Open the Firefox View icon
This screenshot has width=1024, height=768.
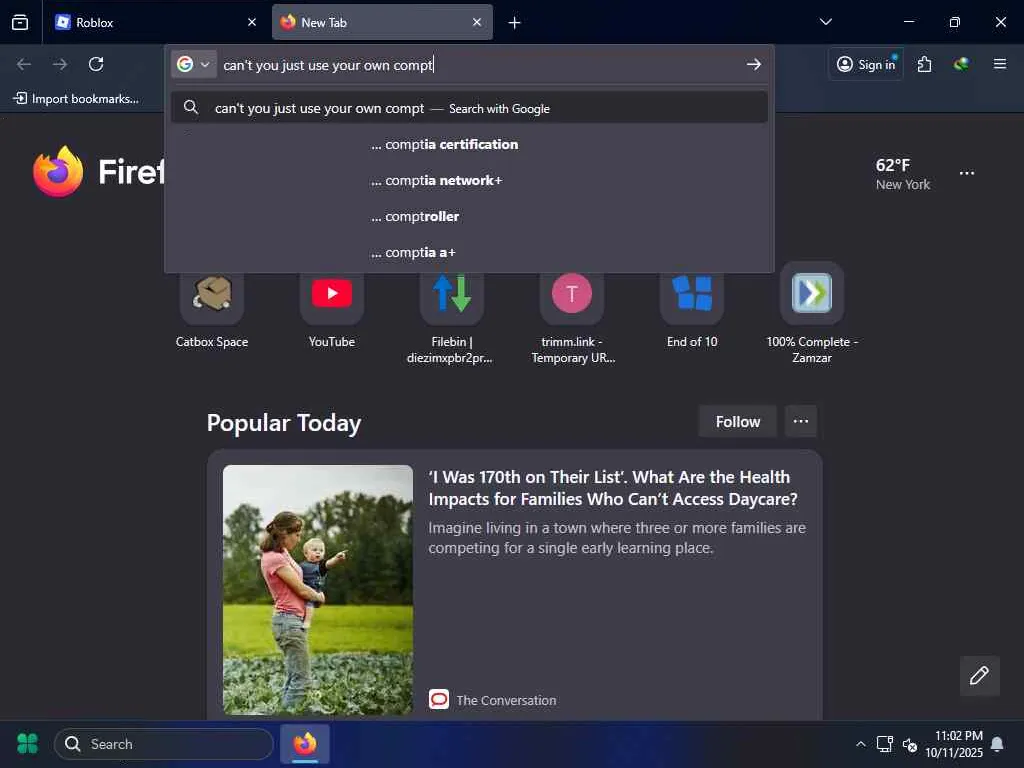click(x=20, y=22)
